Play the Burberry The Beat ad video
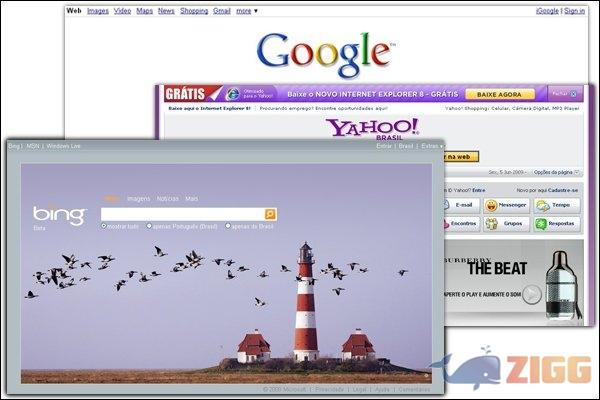Screen dimensions: 600x400 pyautogui.click(x=532, y=294)
